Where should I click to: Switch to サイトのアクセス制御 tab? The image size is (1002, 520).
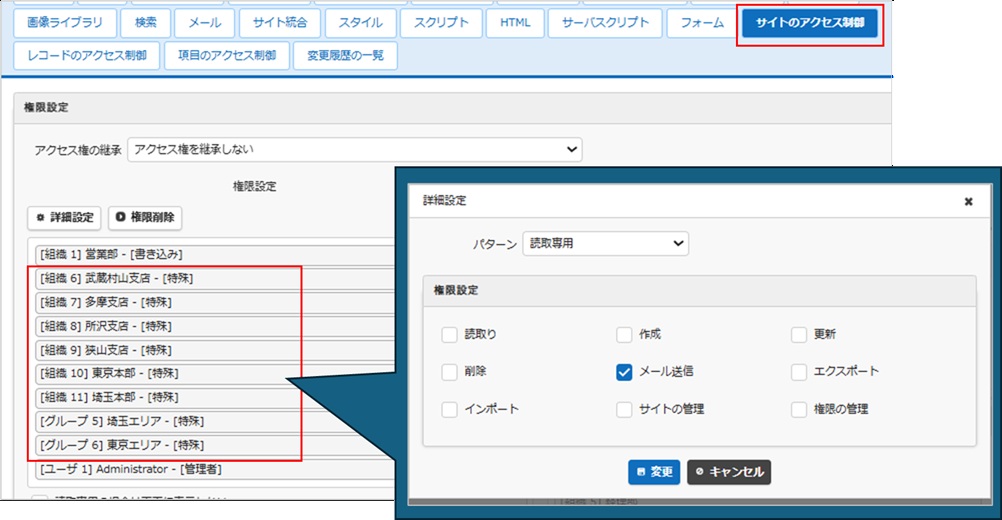click(810, 23)
